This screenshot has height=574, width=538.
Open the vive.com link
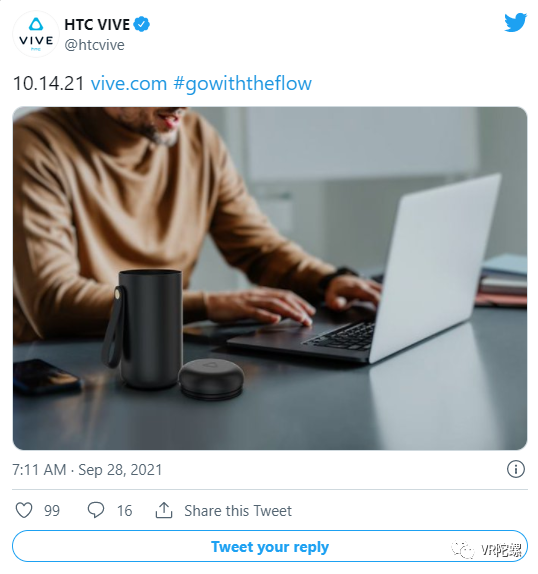(x=129, y=83)
